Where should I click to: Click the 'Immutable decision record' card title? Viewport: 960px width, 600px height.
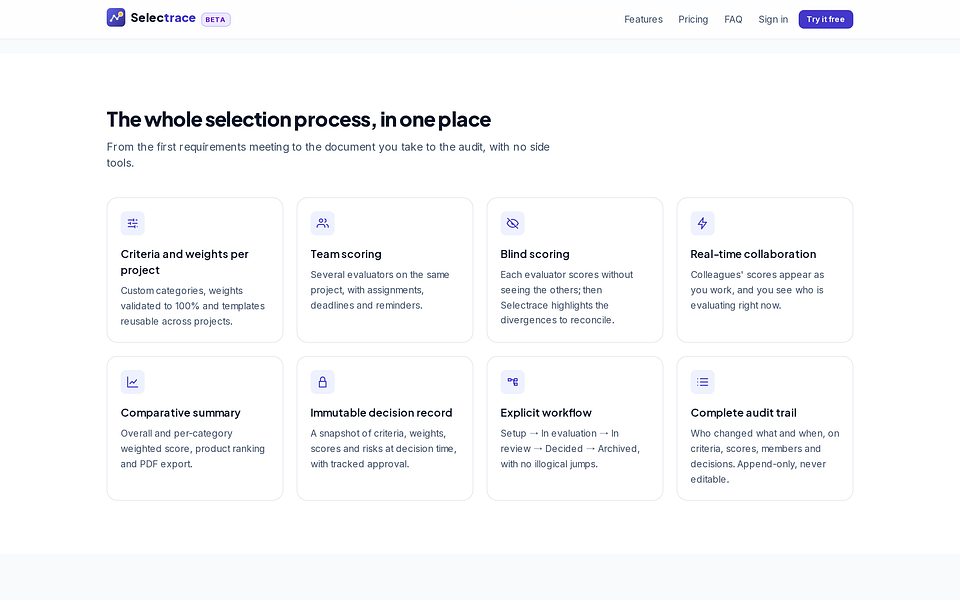[381, 413]
